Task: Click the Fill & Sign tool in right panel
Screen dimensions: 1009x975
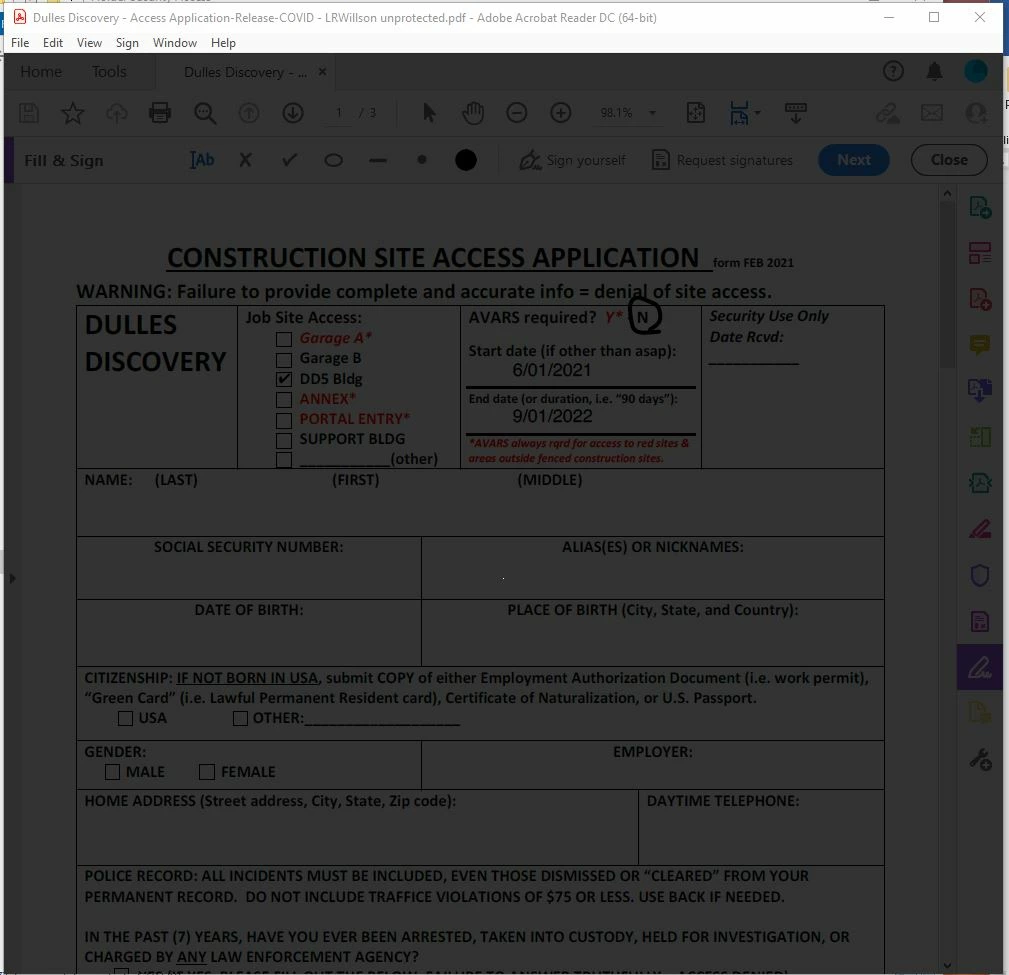Action: pyautogui.click(x=979, y=667)
